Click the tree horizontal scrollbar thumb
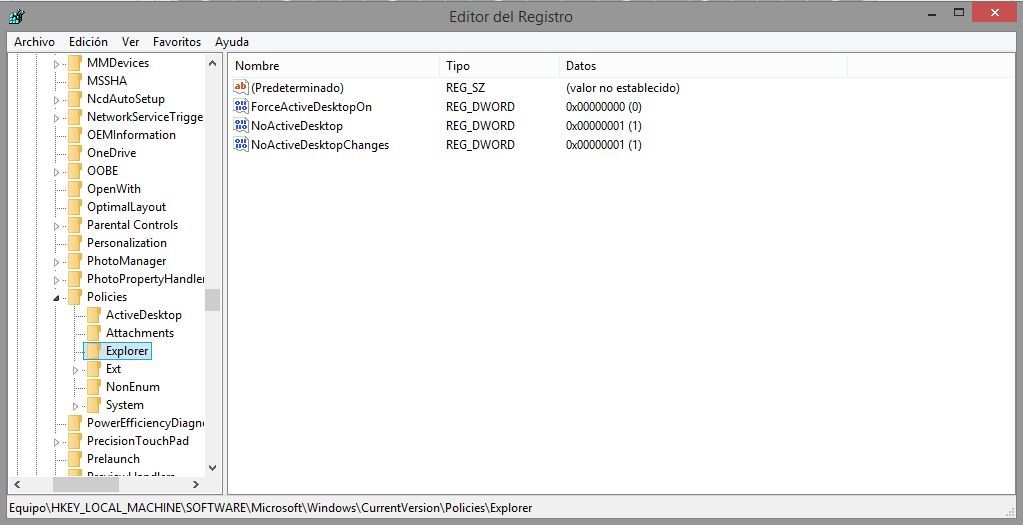 86,485
